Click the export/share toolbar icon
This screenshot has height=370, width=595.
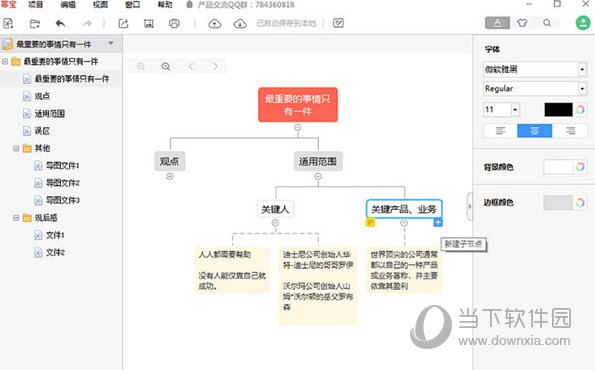click(123, 24)
